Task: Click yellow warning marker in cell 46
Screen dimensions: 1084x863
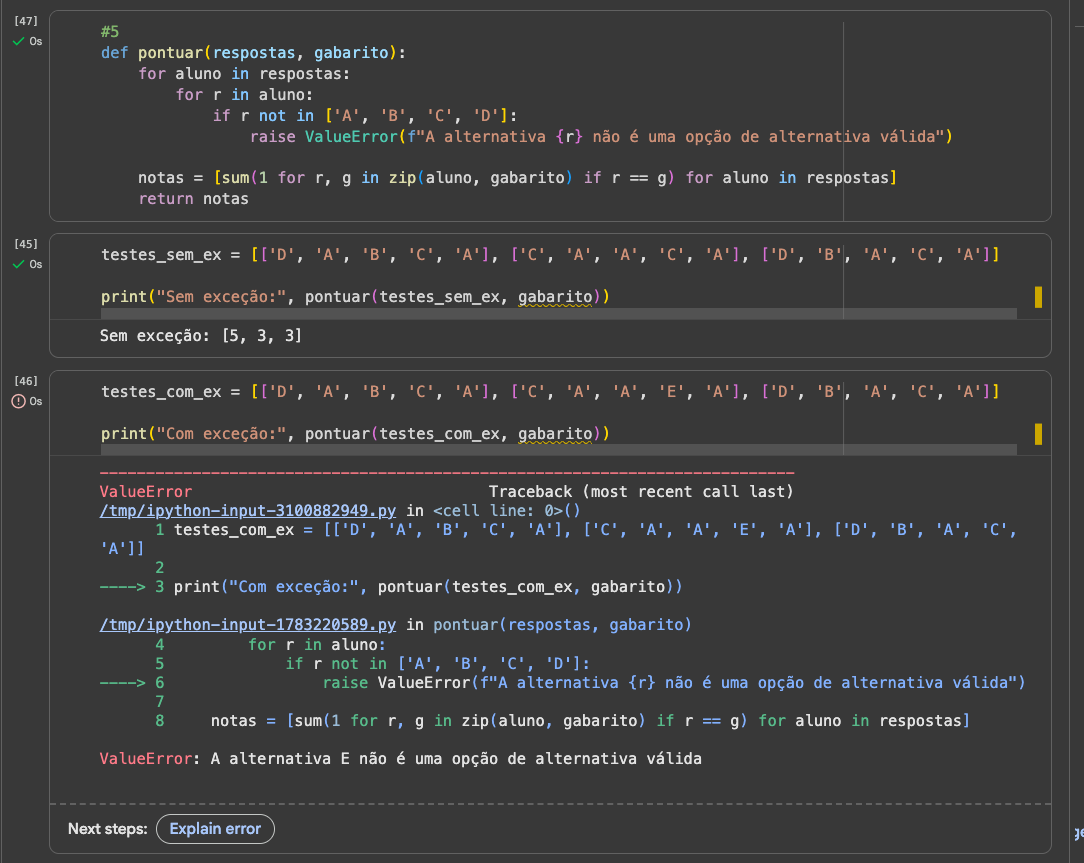Action: point(1038,434)
